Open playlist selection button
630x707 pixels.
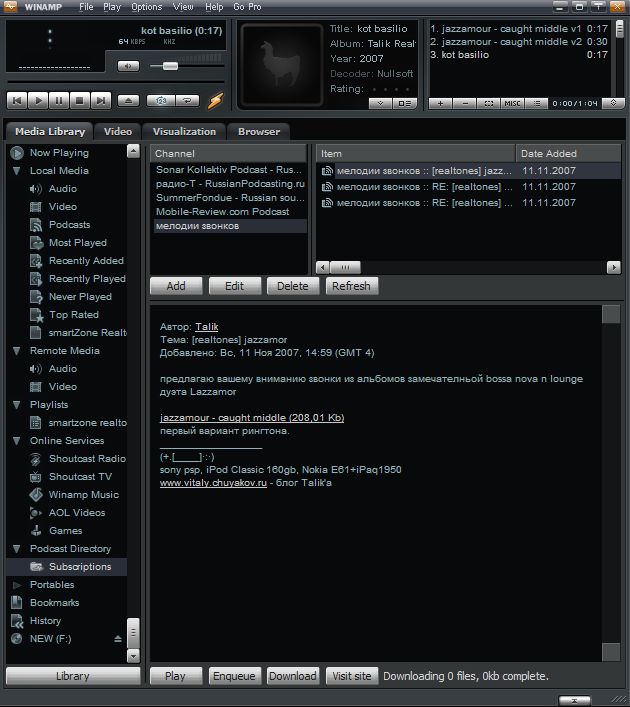[x=489, y=103]
